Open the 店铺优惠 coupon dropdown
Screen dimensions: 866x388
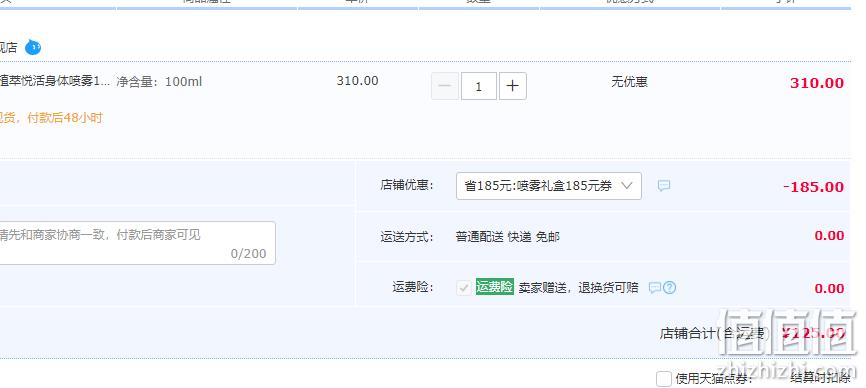(x=549, y=186)
